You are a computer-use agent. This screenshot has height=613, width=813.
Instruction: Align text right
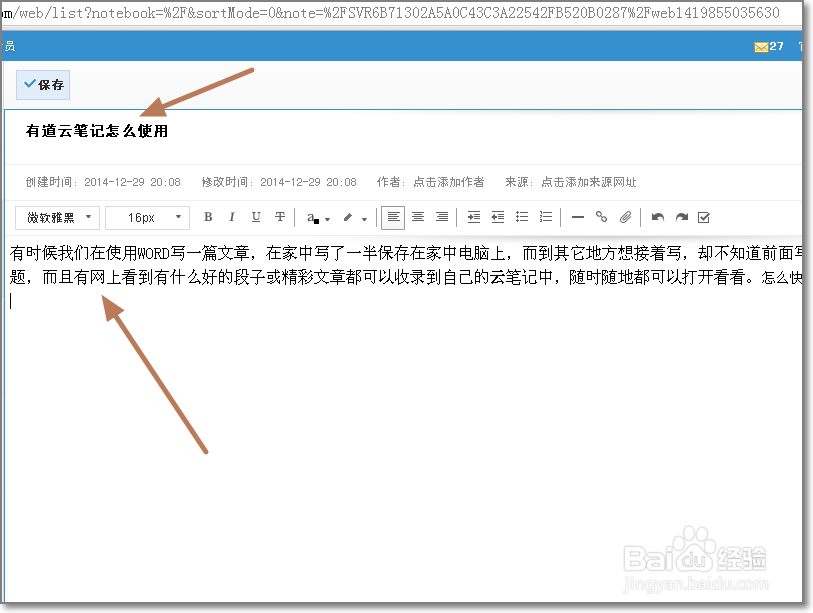442,217
